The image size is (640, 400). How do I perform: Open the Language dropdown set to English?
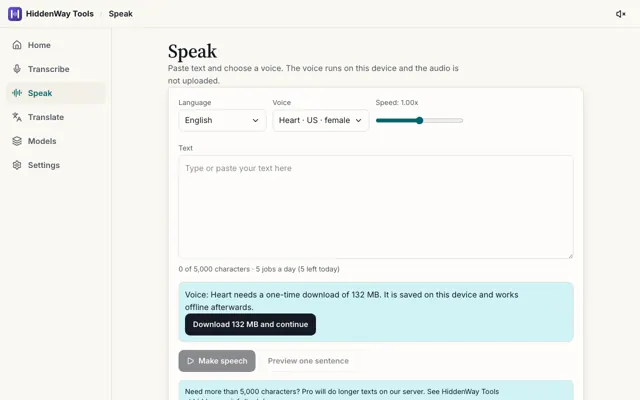point(222,120)
